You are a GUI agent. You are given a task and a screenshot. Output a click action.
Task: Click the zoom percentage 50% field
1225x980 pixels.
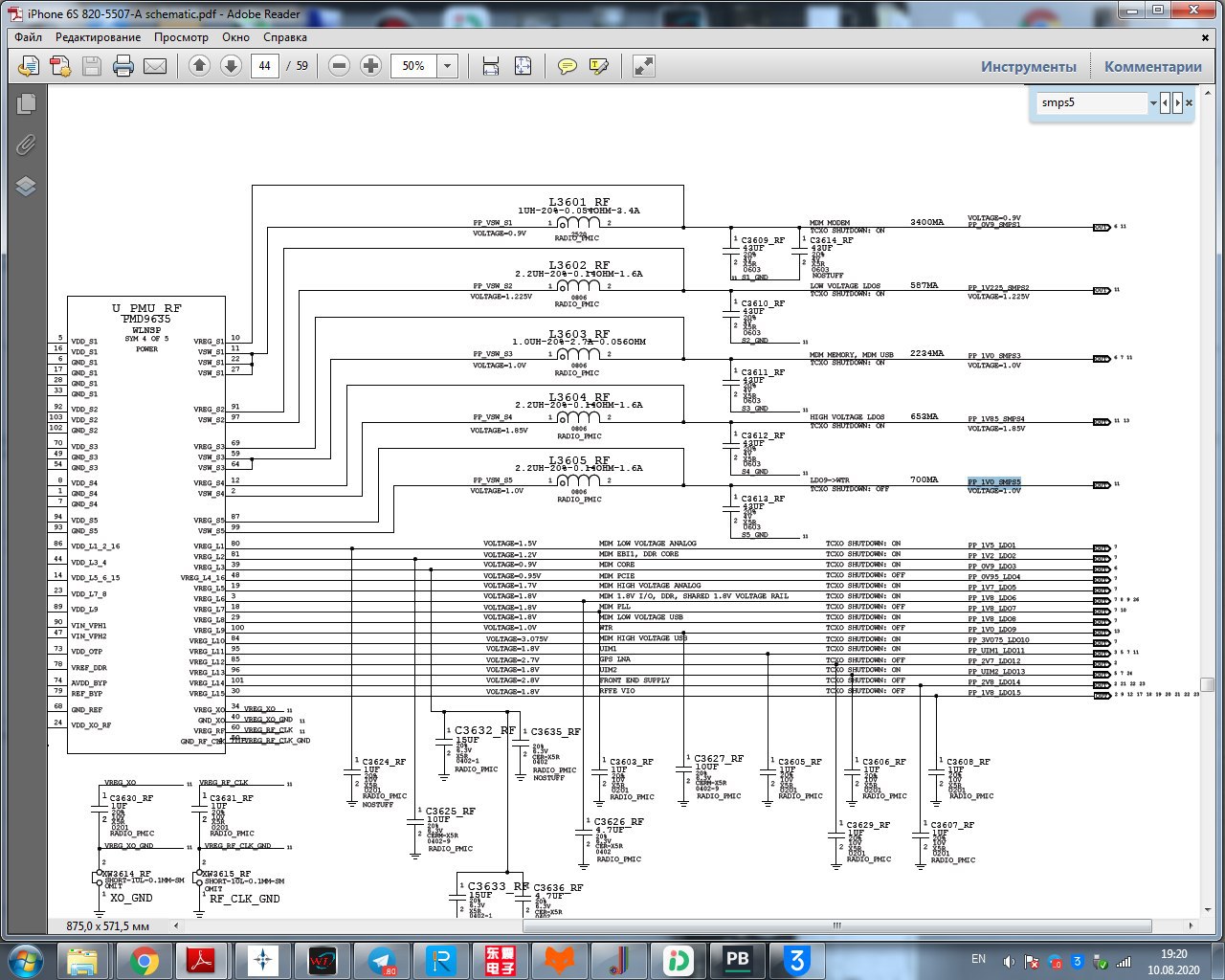point(413,66)
